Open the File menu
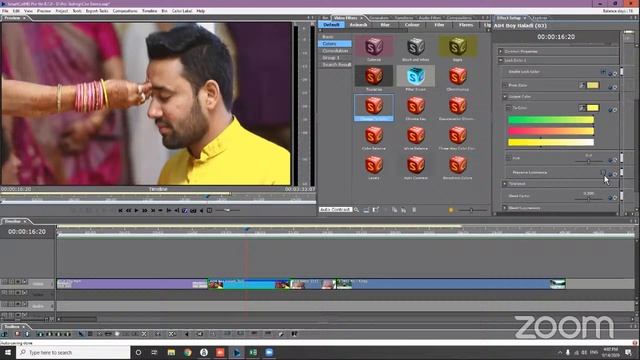 (x=5, y=11)
